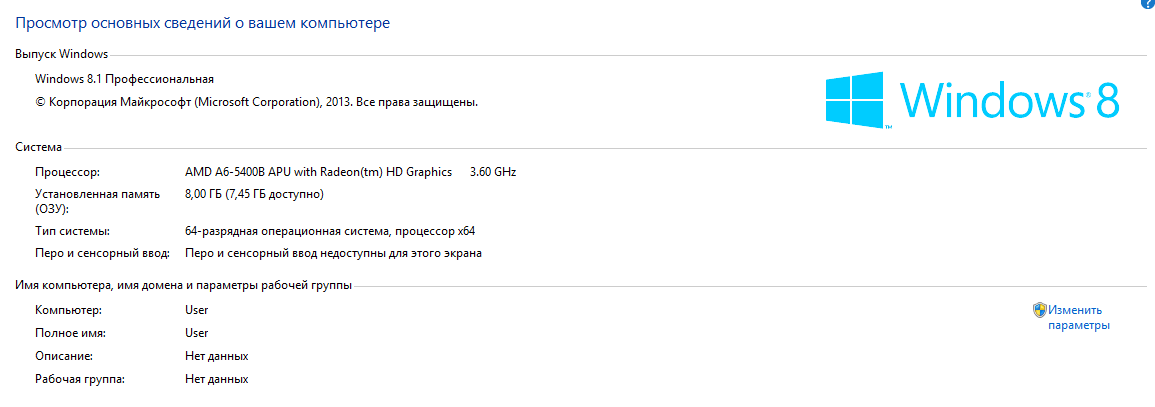The height and width of the screenshot is (407, 1155).
Task: Click the Windows 8 logo text
Action: (x=1008, y=101)
